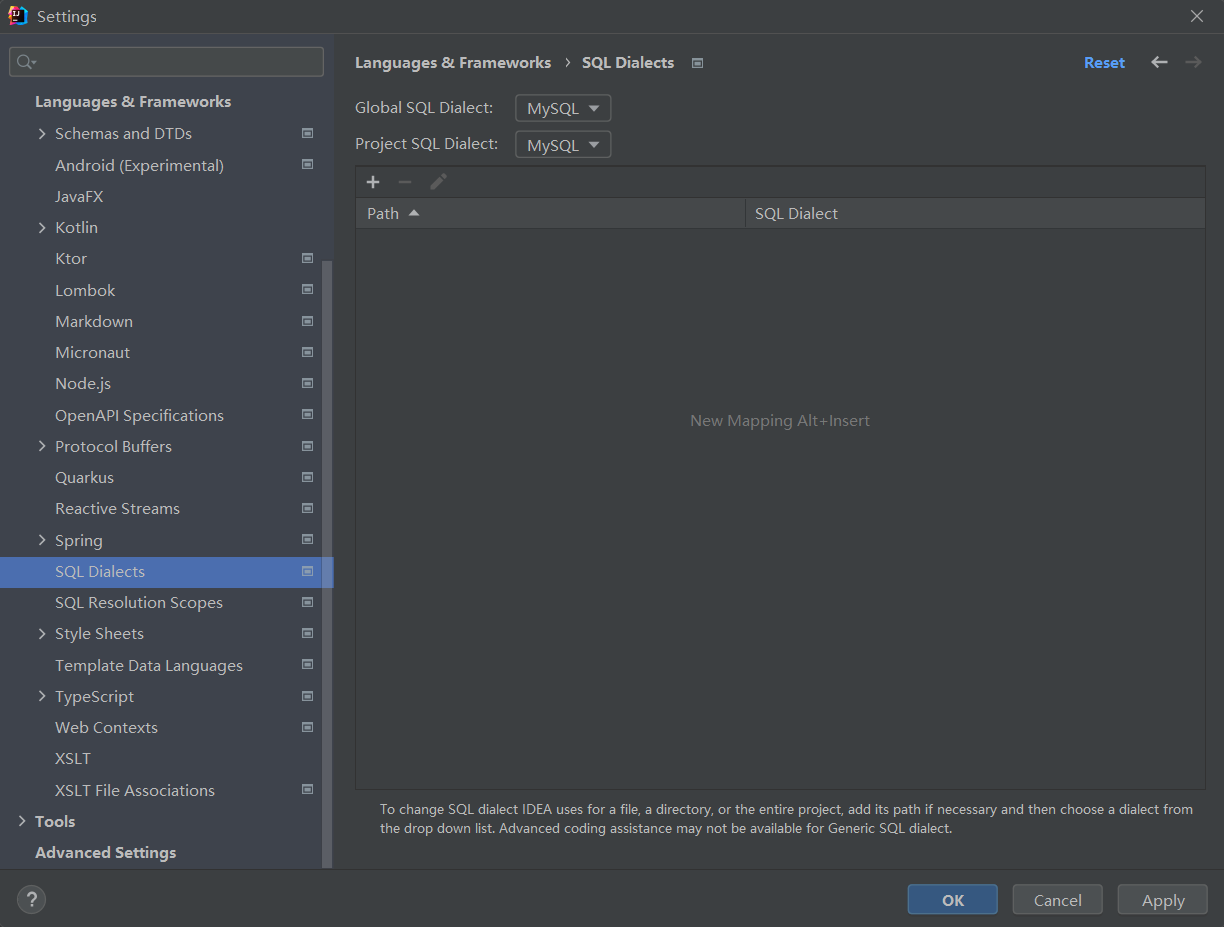The height and width of the screenshot is (927, 1224).
Task: Open the Android (Experimental) settings page
Action: (139, 165)
